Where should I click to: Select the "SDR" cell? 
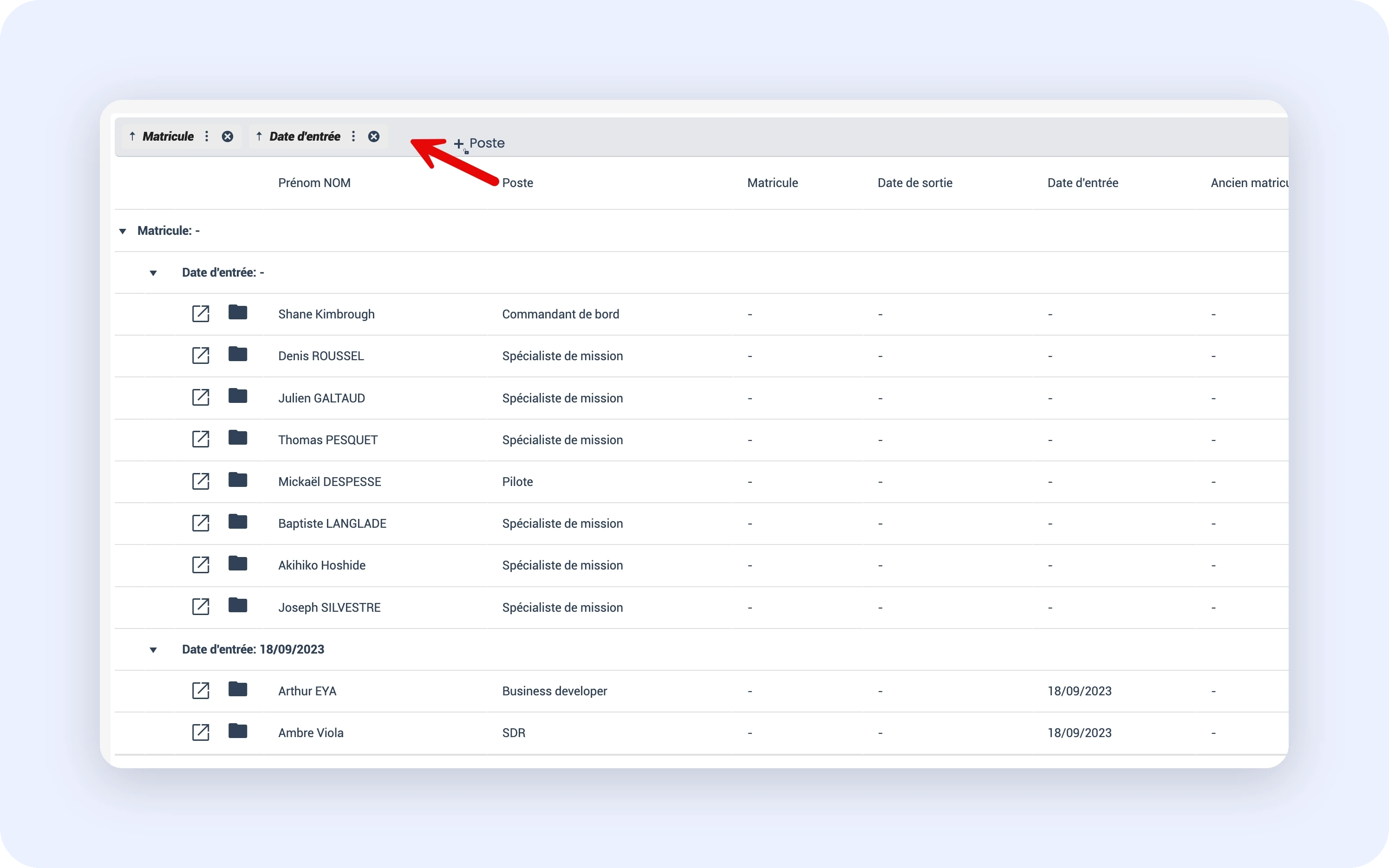click(513, 733)
